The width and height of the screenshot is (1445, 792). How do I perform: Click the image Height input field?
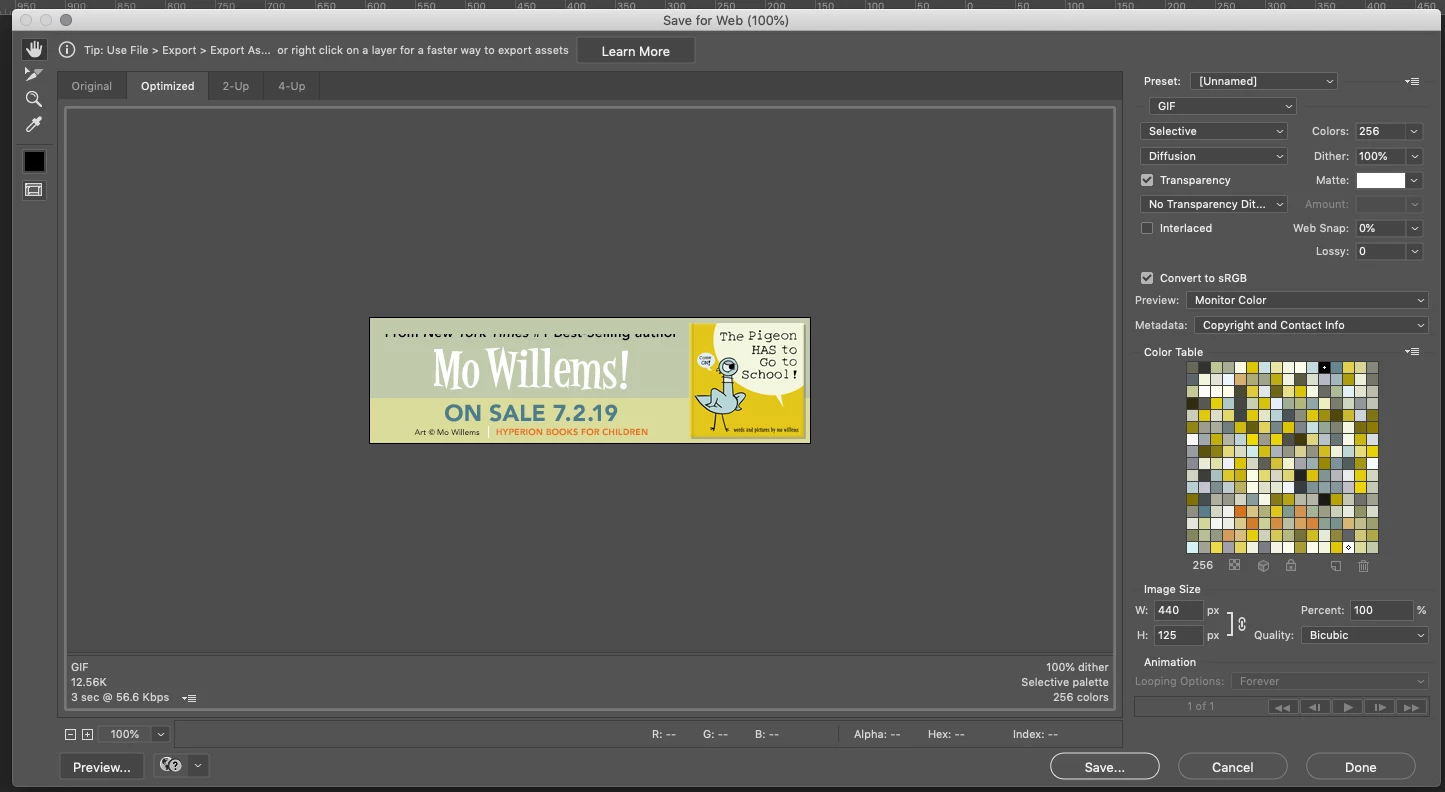(1178, 635)
